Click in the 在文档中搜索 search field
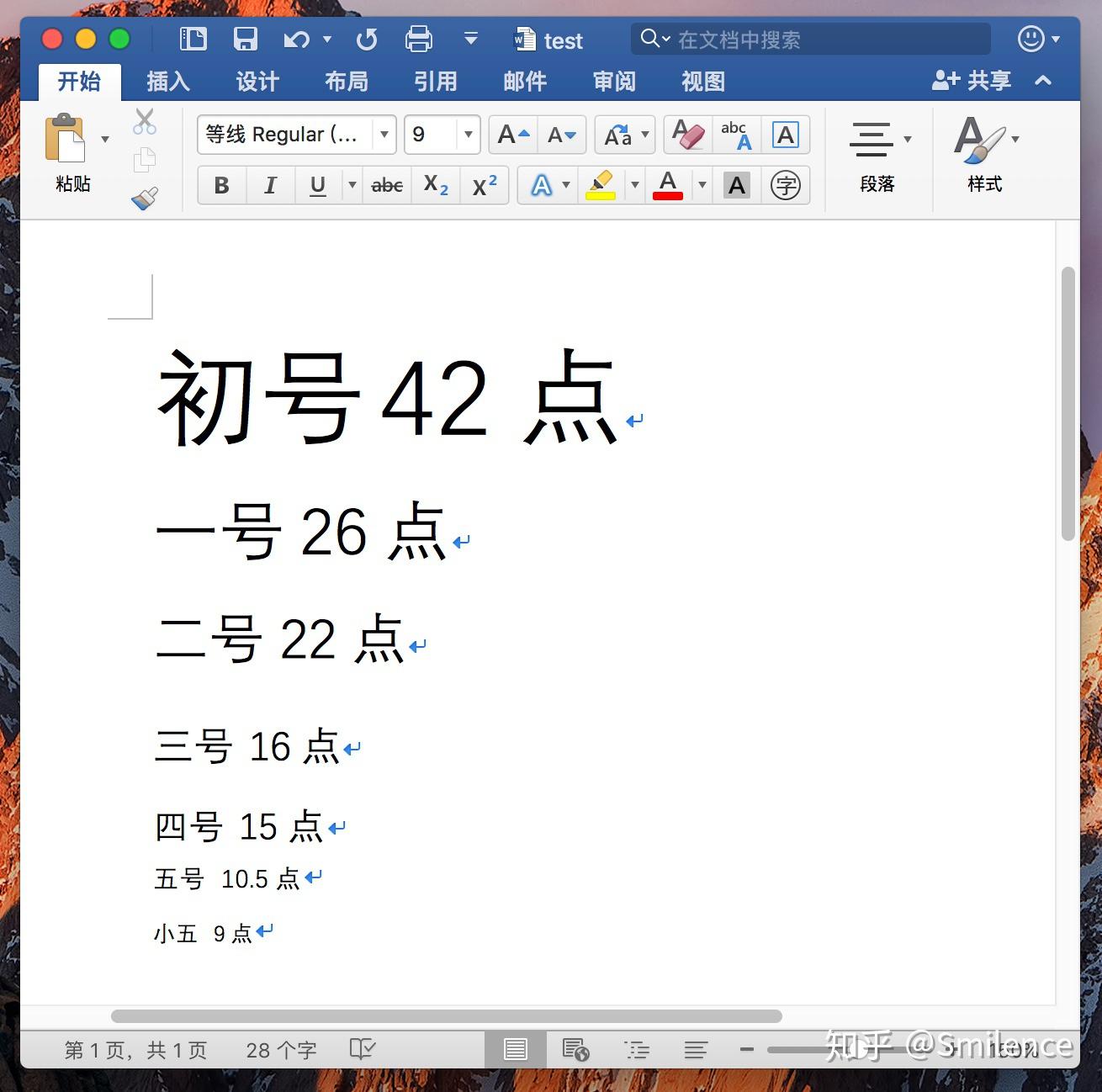Image resolution: width=1102 pixels, height=1092 pixels. pyautogui.click(x=811, y=40)
